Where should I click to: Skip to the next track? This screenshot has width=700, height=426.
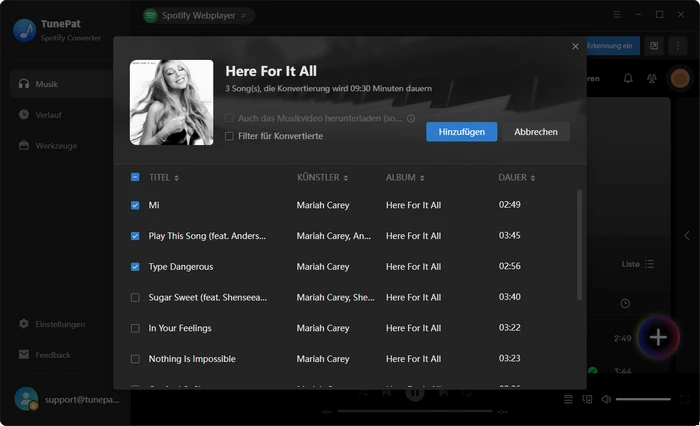coord(443,393)
